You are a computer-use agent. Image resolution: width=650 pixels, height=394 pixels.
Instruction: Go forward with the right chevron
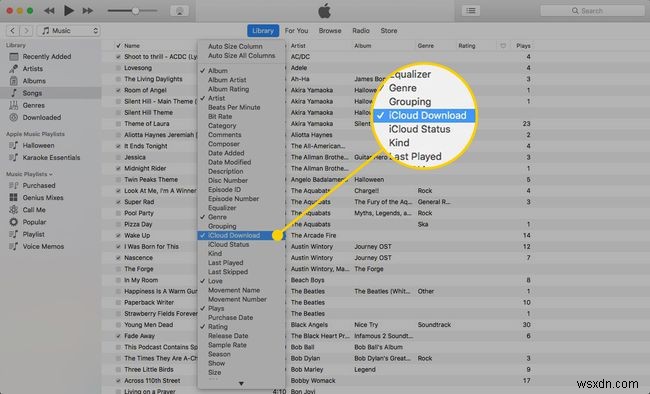[27, 31]
